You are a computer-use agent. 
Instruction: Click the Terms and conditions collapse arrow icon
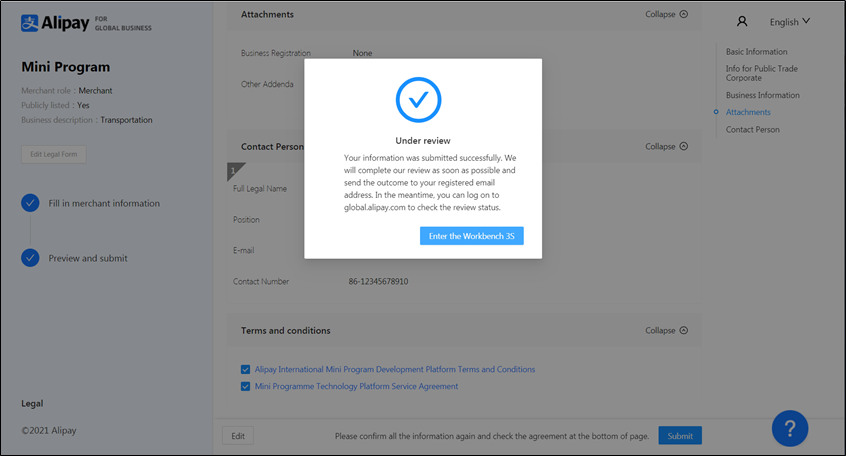(x=684, y=330)
